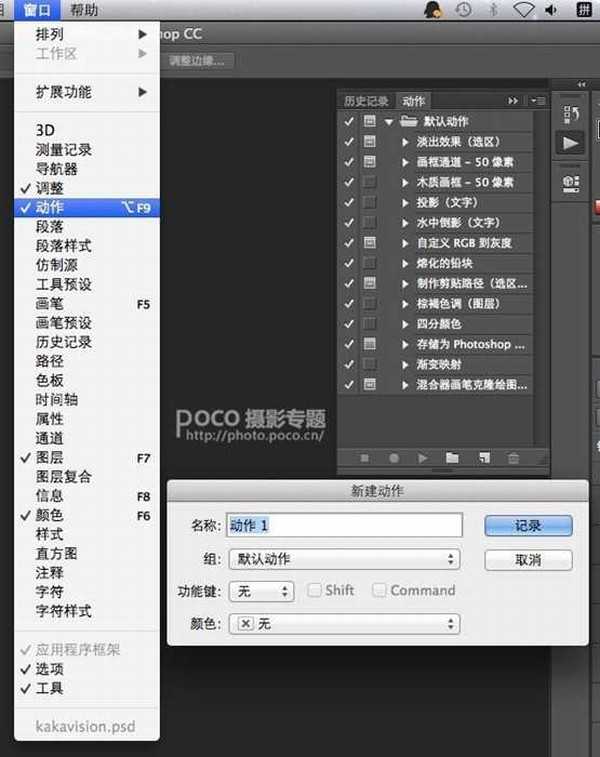
Task: Open the 组 dropdown showing 默认动作
Action: click(x=344, y=559)
